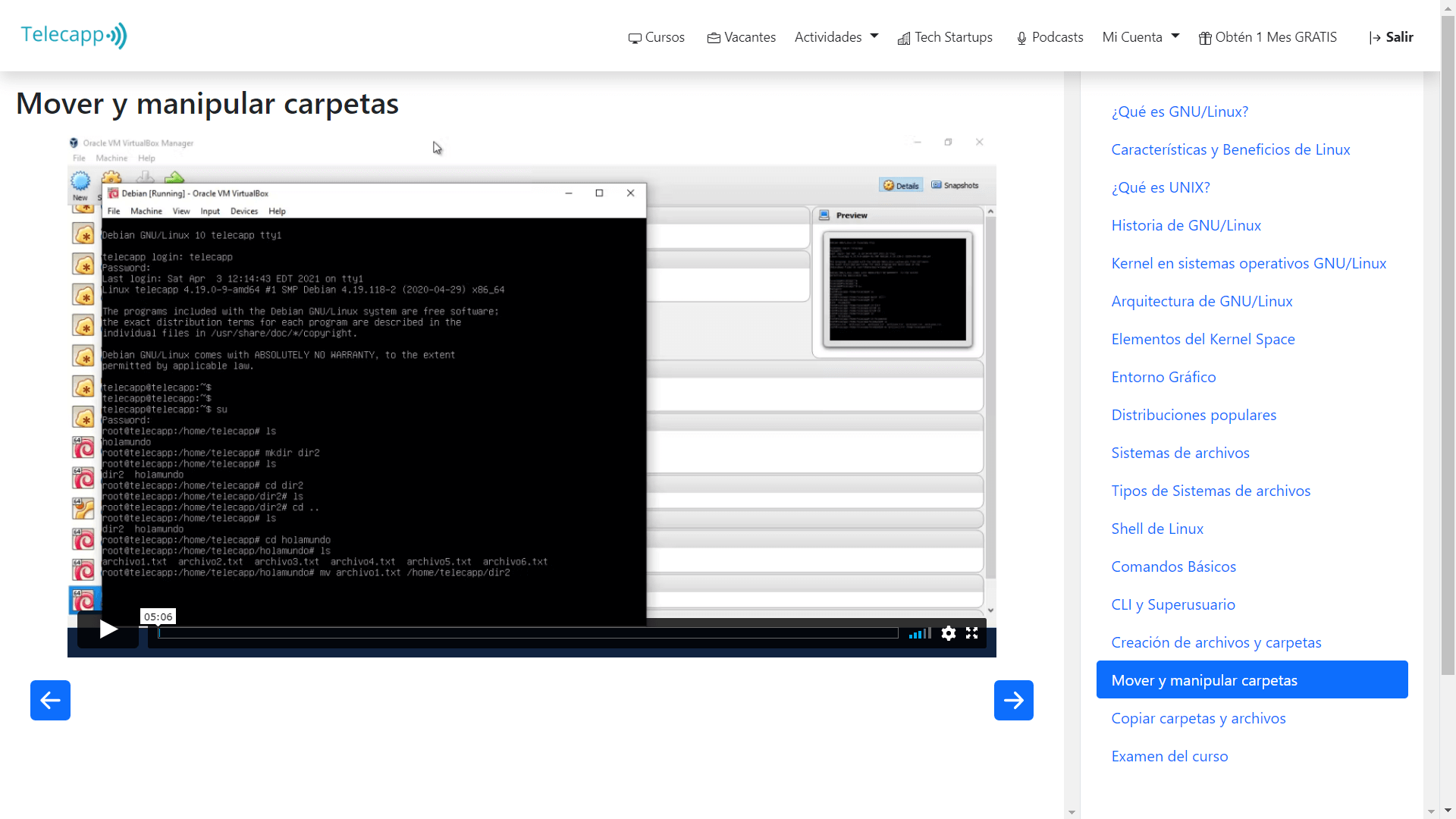Select active Mover y manipular carpetas item
The height and width of the screenshot is (819, 1456).
point(1252,679)
